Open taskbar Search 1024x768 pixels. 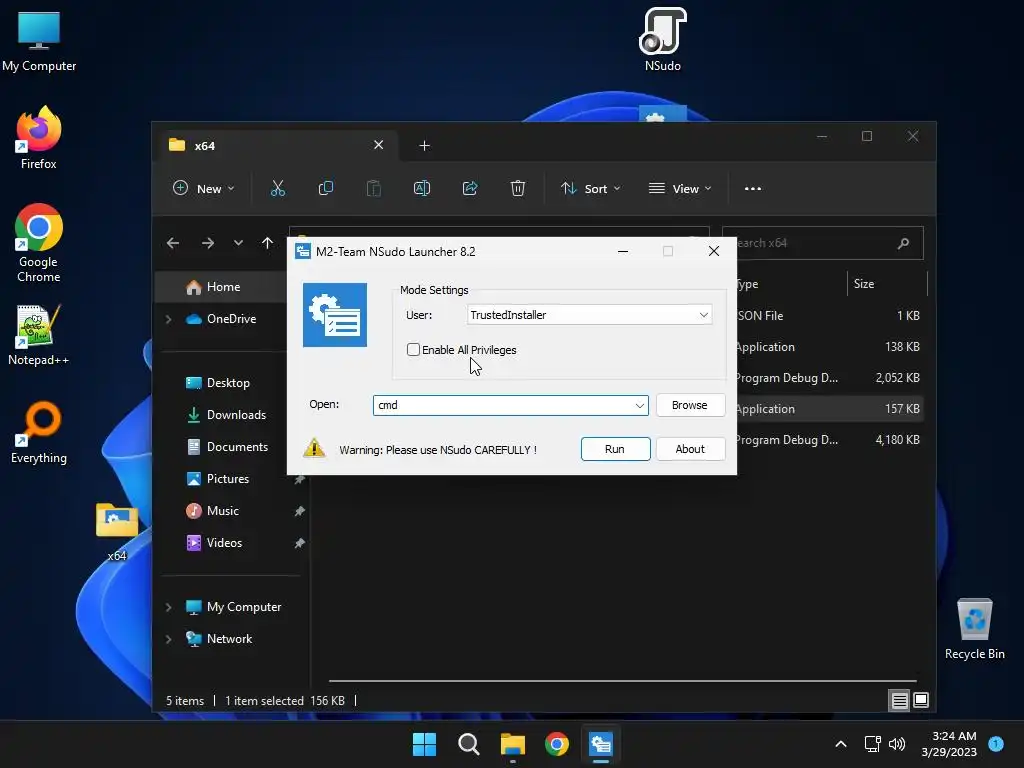(x=469, y=744)
